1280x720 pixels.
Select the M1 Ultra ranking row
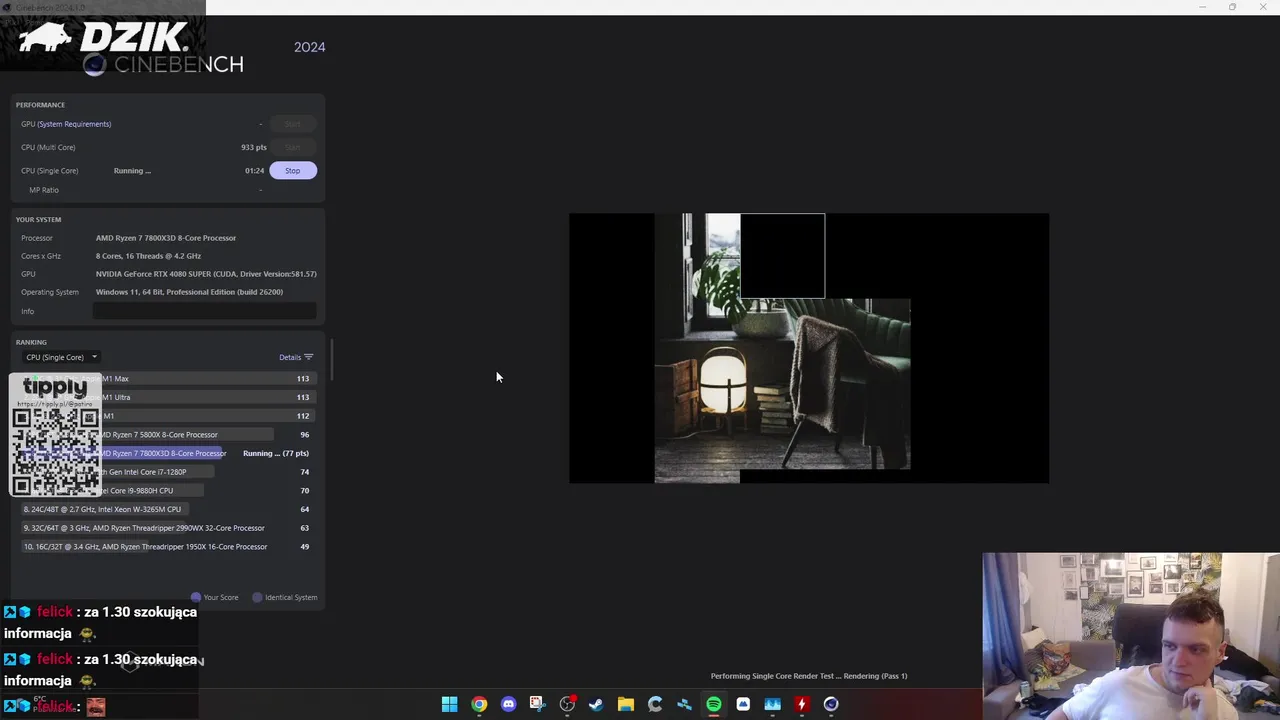point(167,397)
